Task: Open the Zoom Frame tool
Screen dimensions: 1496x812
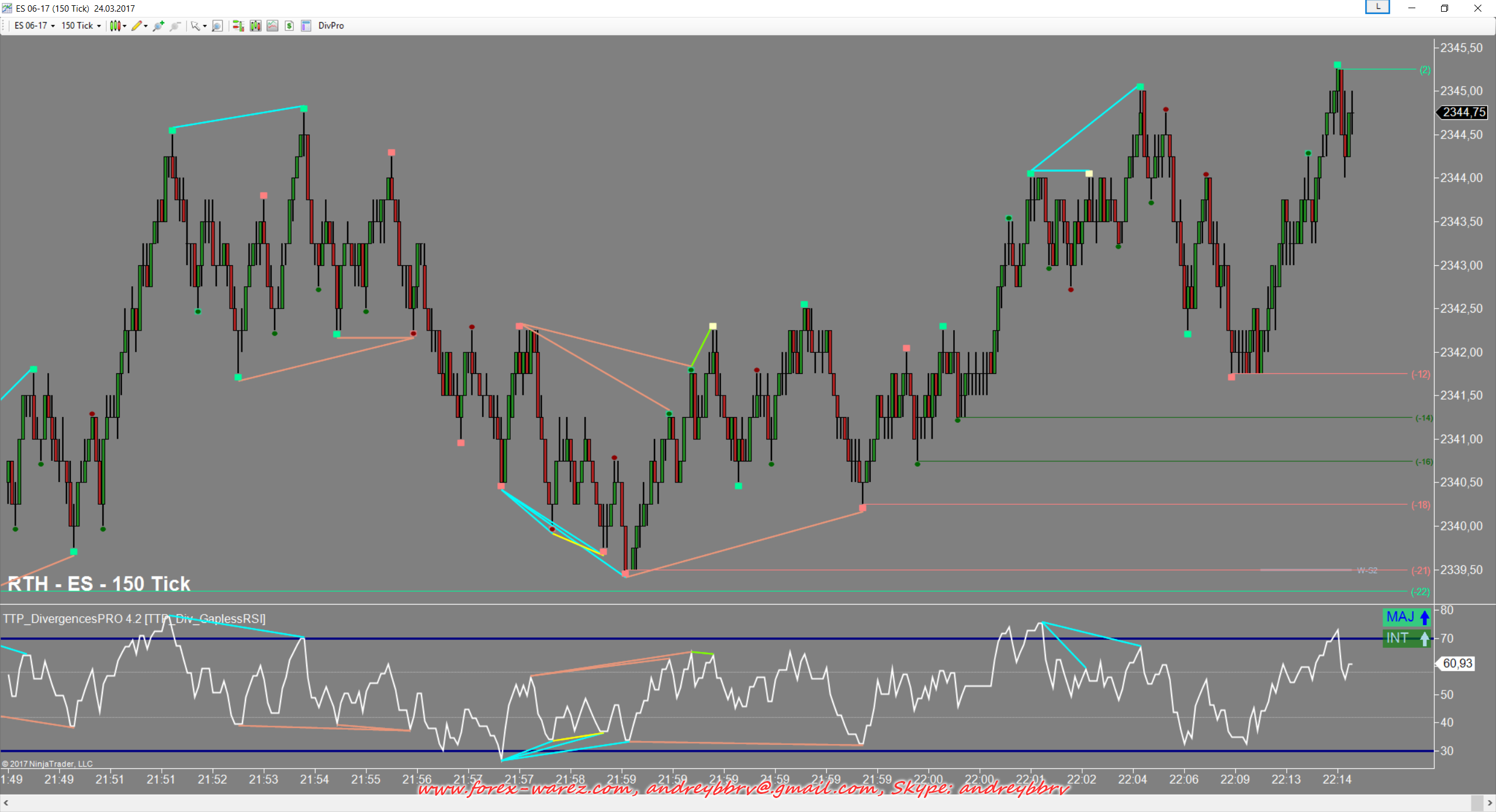Action: click(217, 26)
